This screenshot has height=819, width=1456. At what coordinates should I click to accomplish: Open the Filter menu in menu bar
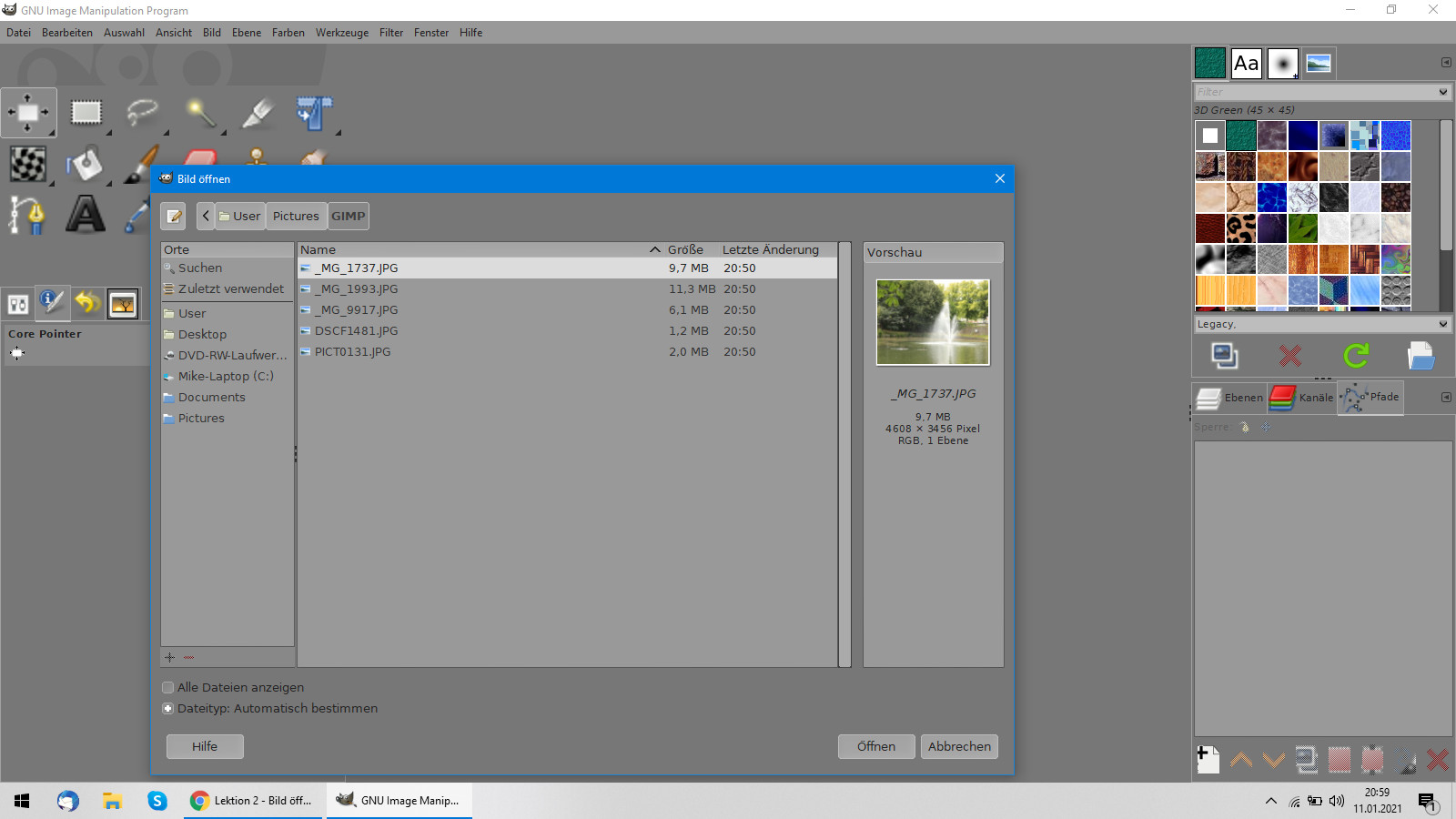[x=391, y=33]
